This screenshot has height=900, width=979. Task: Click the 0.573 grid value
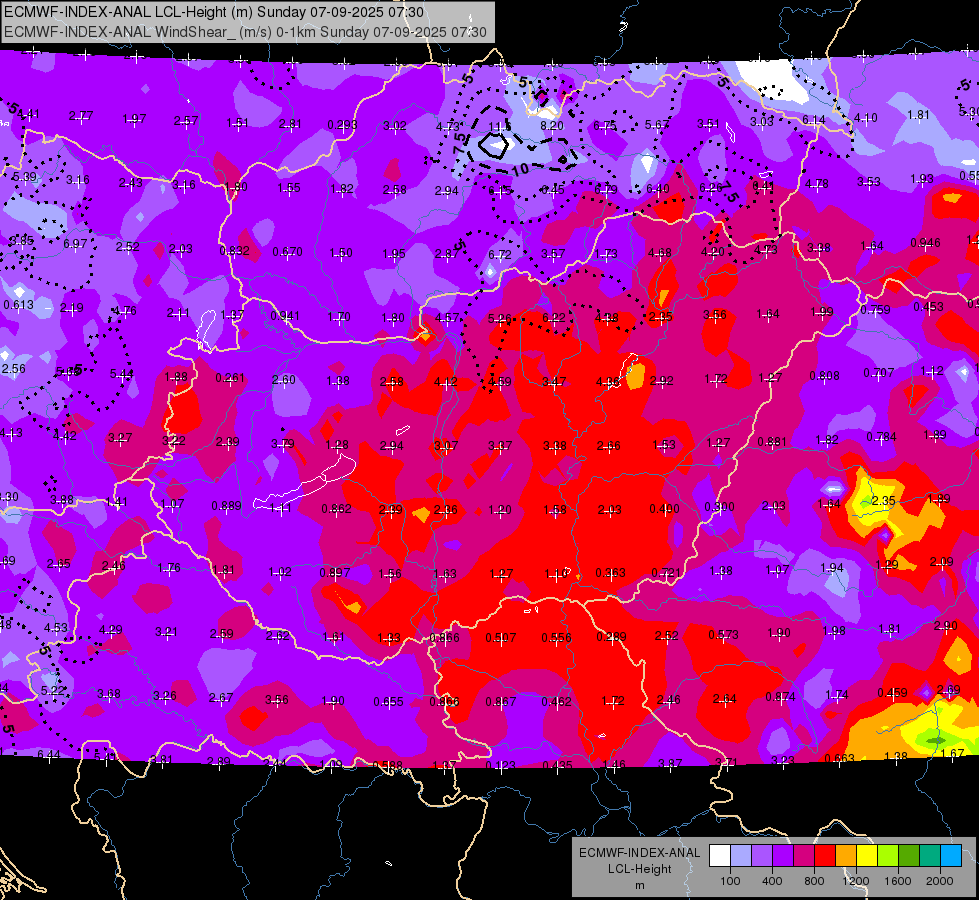[x=724, y=635]
